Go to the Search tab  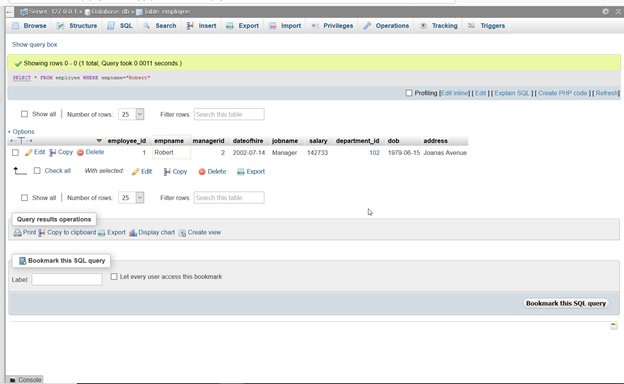[x=160, y=26]
